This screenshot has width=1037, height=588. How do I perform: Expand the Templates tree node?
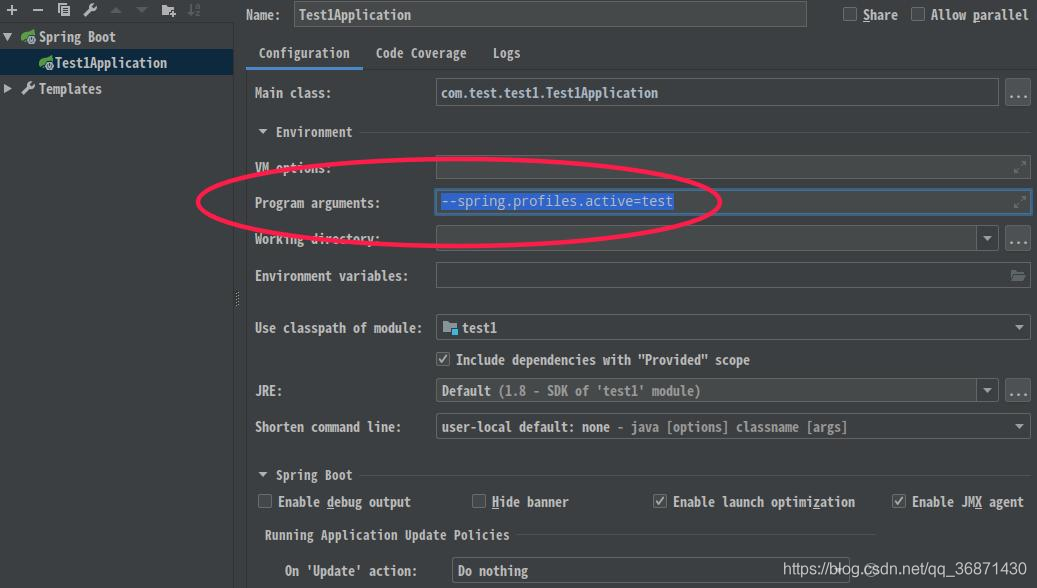click(8, 89)
